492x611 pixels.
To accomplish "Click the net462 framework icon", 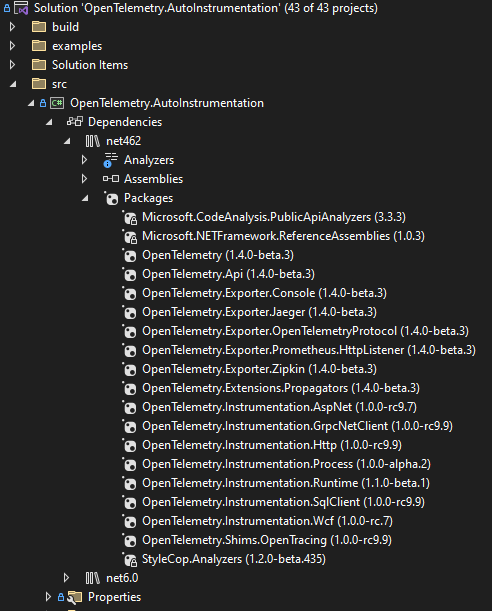I will pyautogui.click(x=93, y=141).
